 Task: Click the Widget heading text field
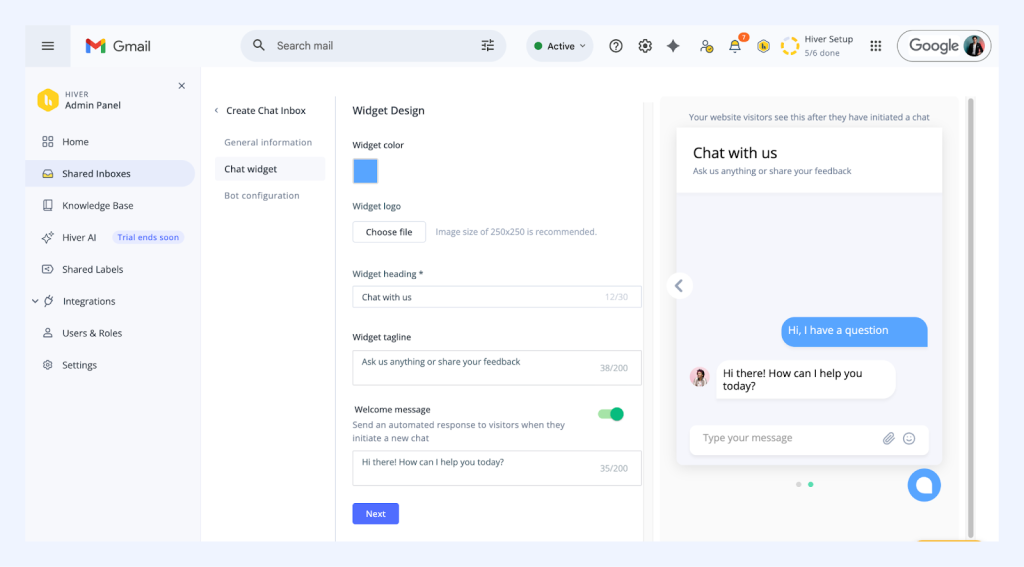[480, 297]
